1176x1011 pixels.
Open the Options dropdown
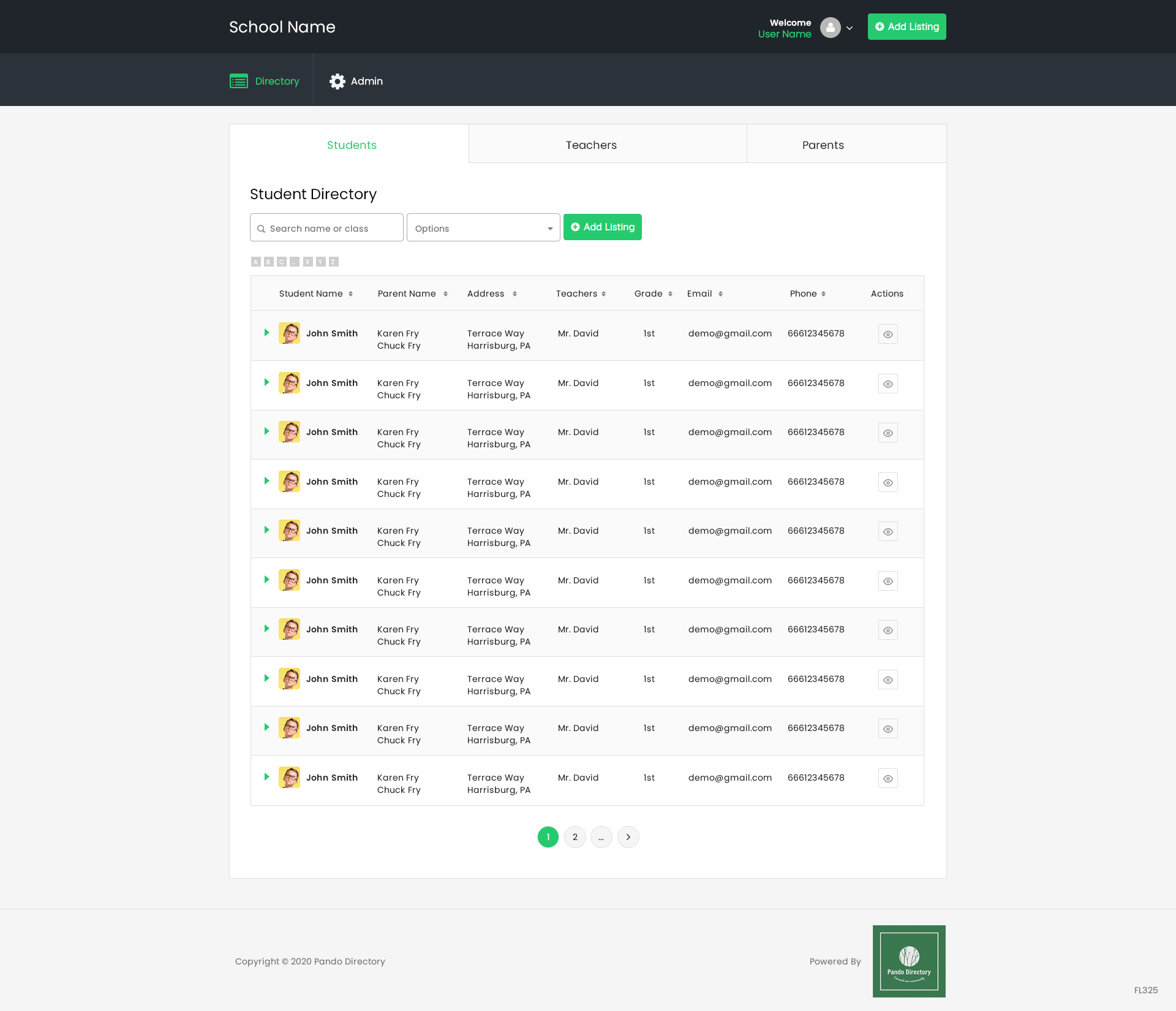coord(483,228)
